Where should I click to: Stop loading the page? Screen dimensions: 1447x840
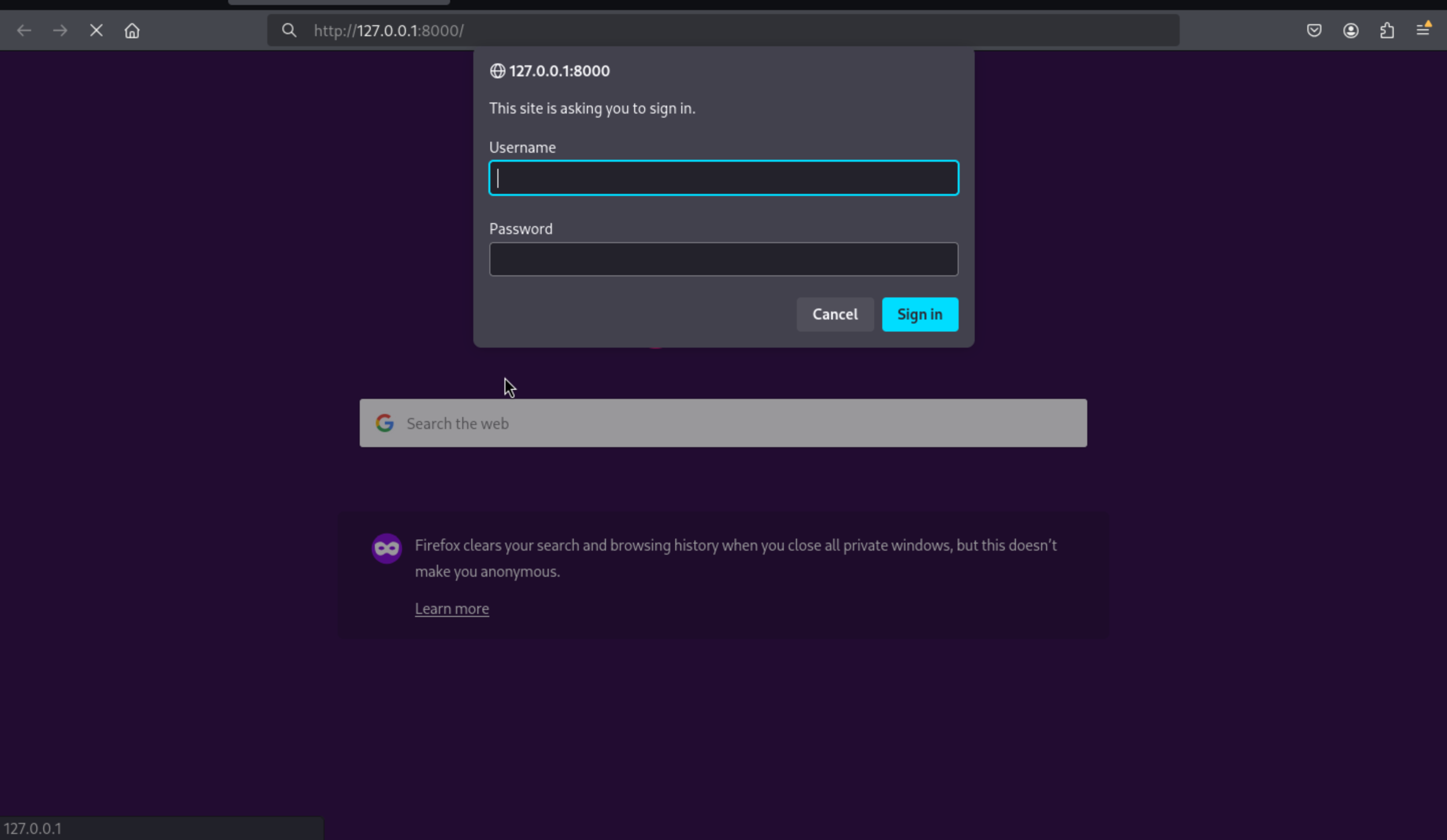coord(96,31)
